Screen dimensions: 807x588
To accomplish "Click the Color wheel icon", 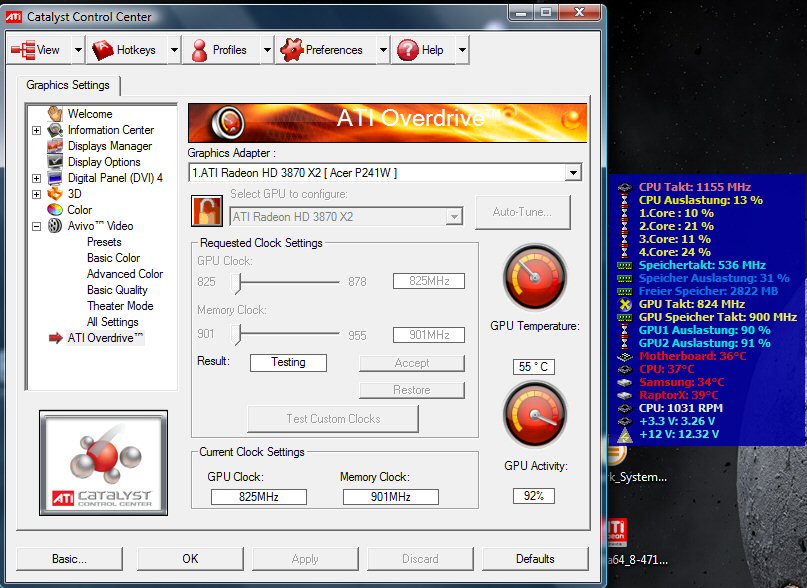I will pyautogui.click(x=55, y=210).
